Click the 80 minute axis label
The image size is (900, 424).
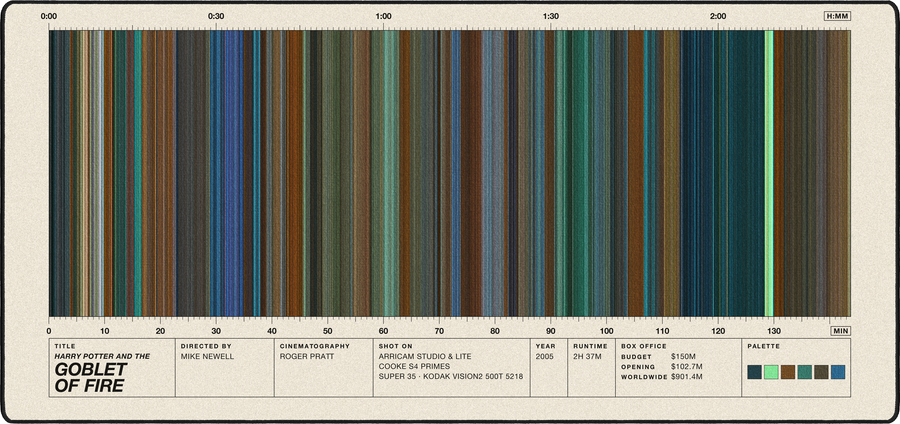click(x=494, y=330)
